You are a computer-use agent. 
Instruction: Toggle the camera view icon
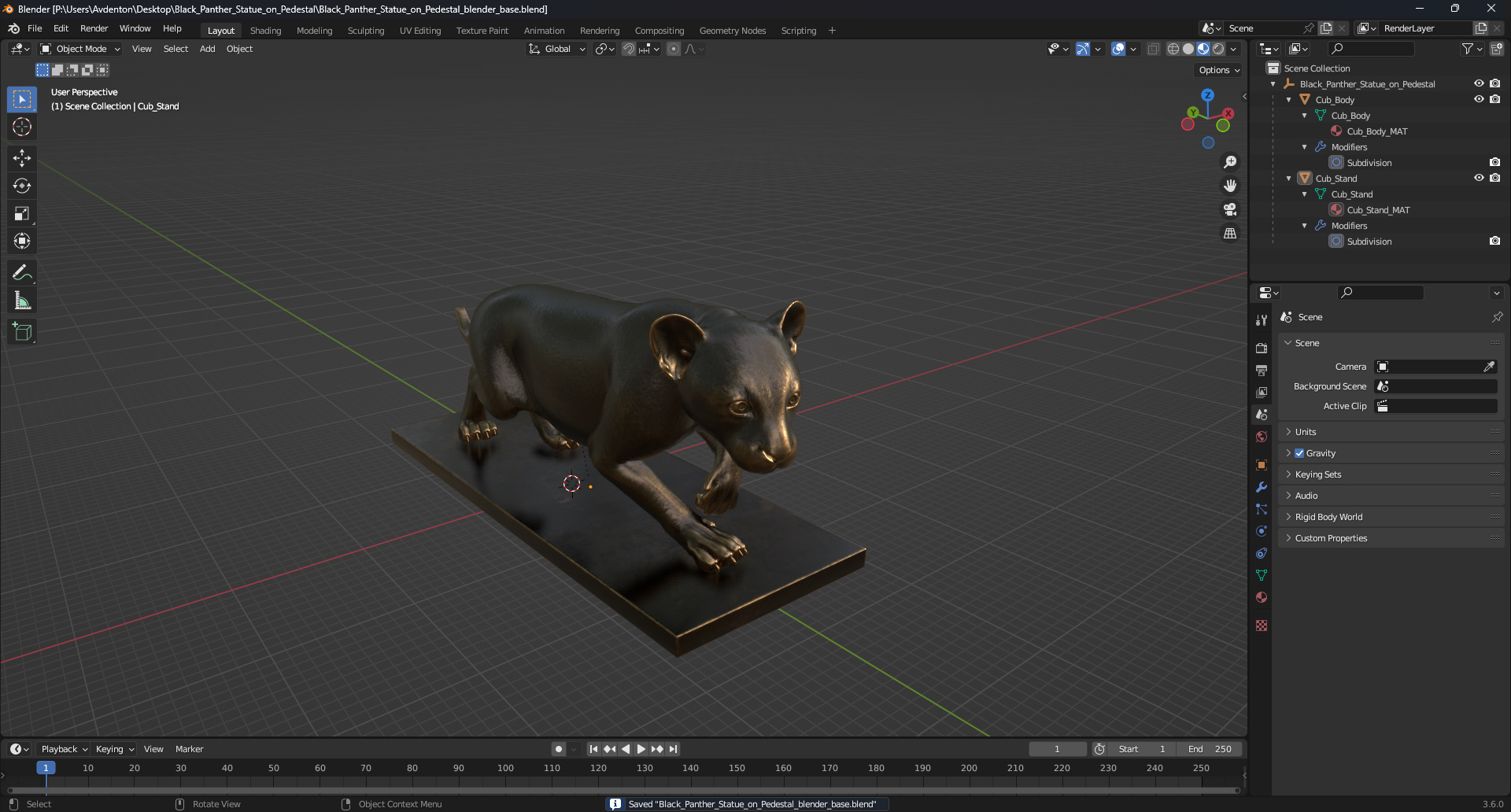click(x=1230, y=209)
